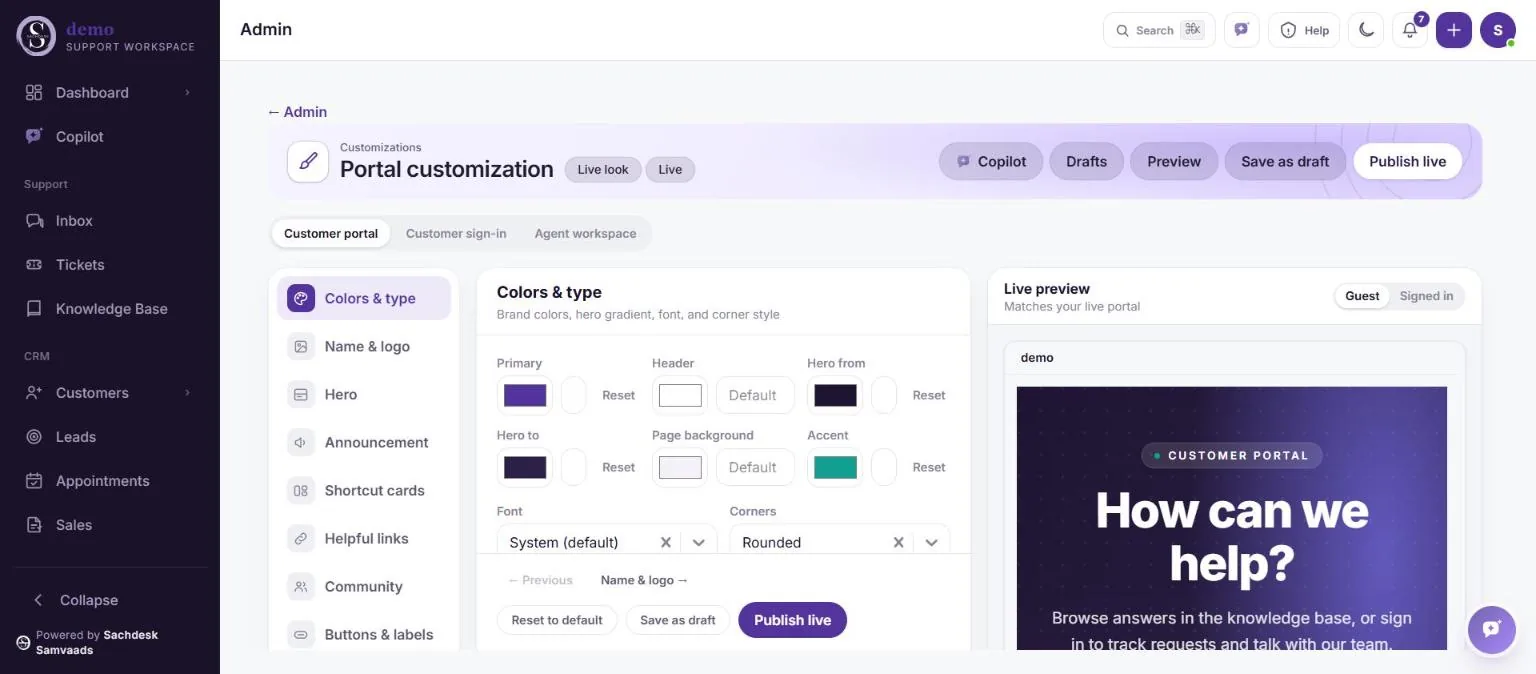Click the Colors & type palette icon
The height and width of the screenshot is (674, 1536).
[301, 298]
